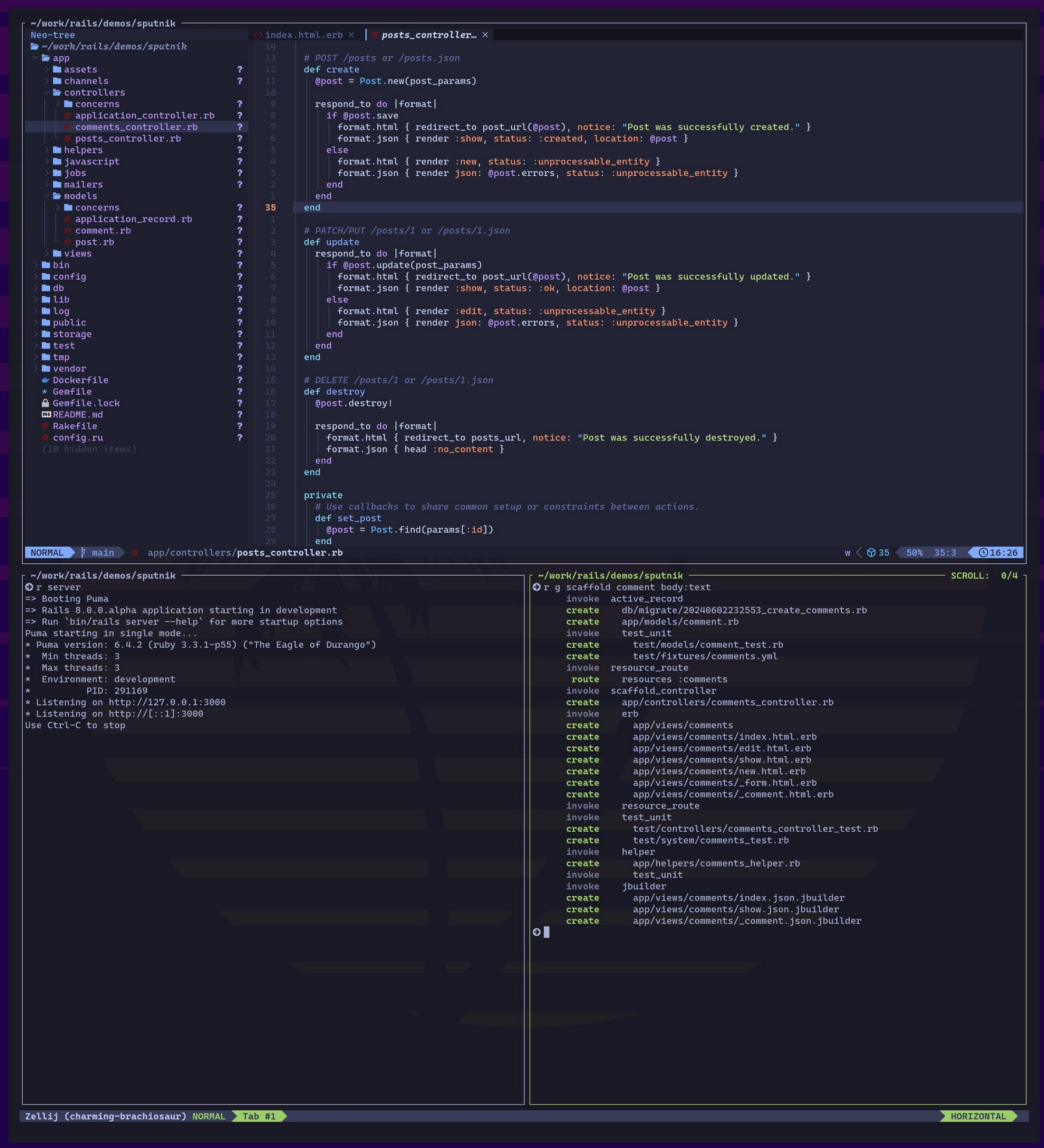
Task: Close the posts_controller tab
Action: [x=486, y=35]
